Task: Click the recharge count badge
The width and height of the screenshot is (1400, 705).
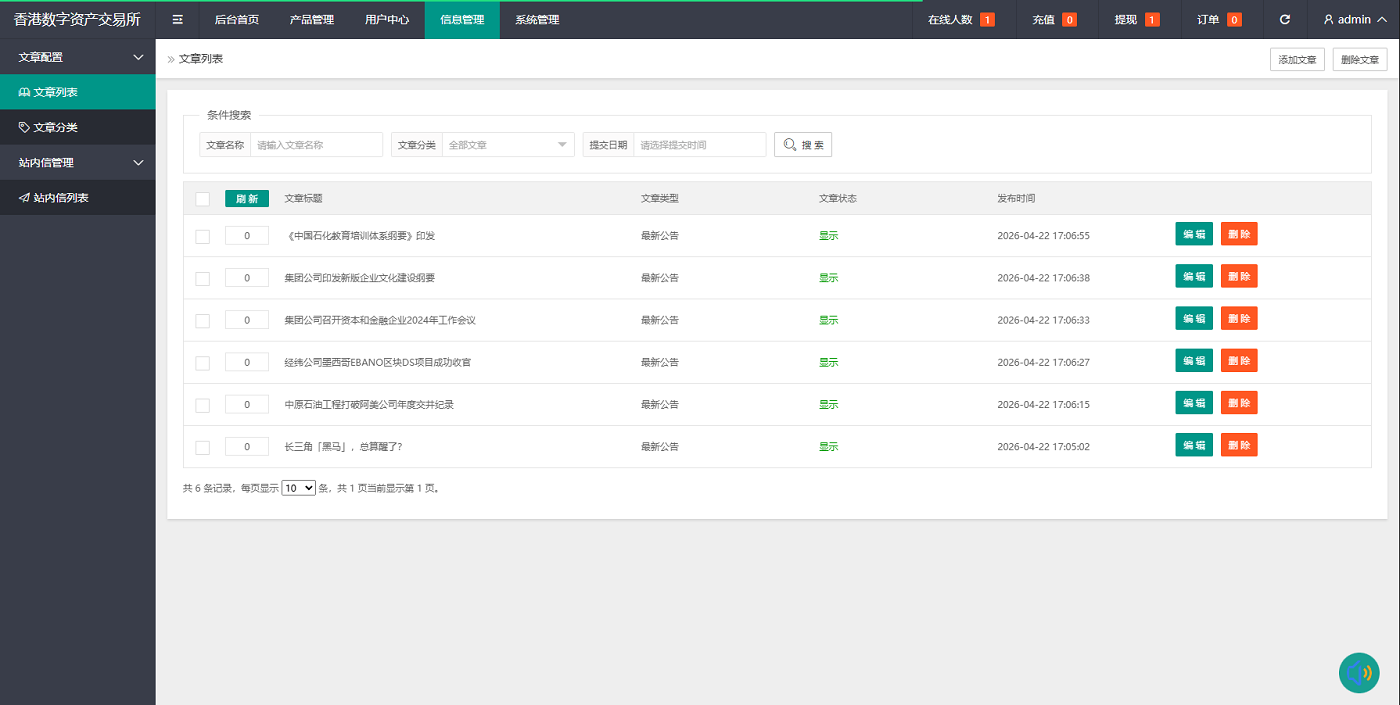Action: tap(1069, 20)
